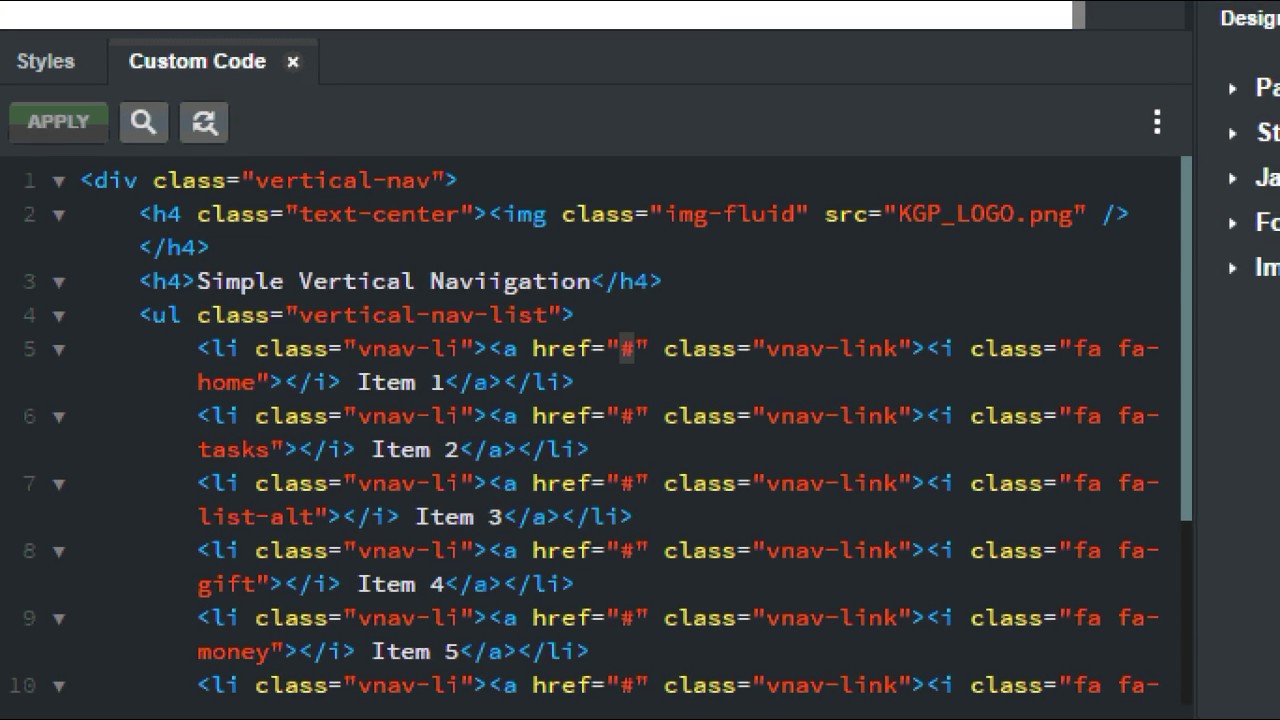Viewport: 1280px width, 720px height.
Task: Click "tasks" wrapped text on line 6
Action: pos(233,449)
